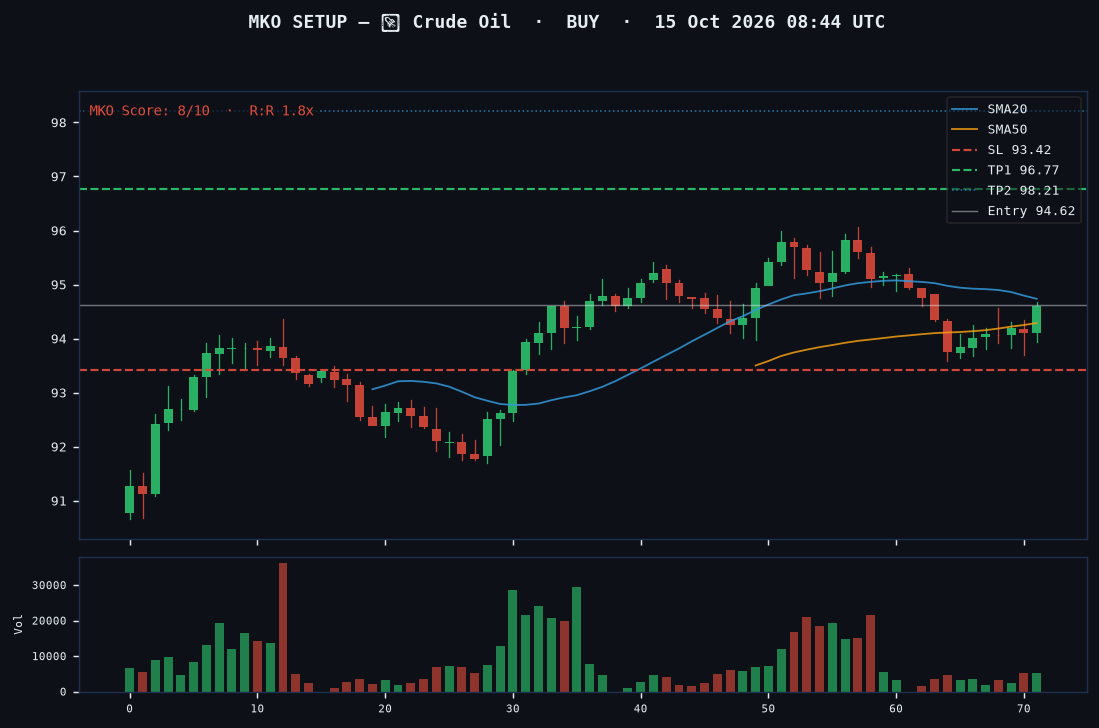Click the volume axis label 20000
Viewport: 1099px width, 728px height.
pos(49,621)
